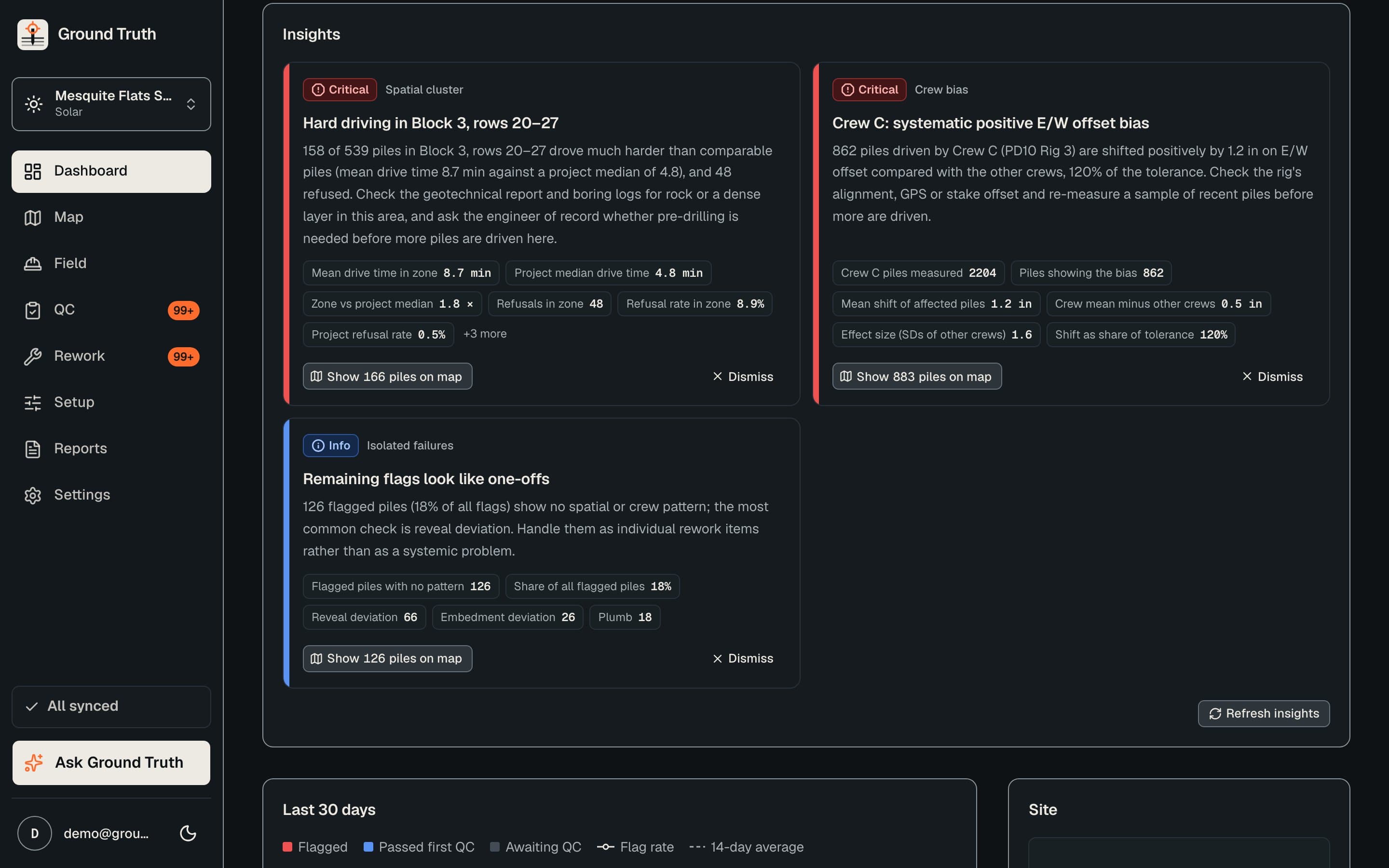Toggle the Flagged legend series
This screenshot has width=1389, height=868.
tap(315, 847)
